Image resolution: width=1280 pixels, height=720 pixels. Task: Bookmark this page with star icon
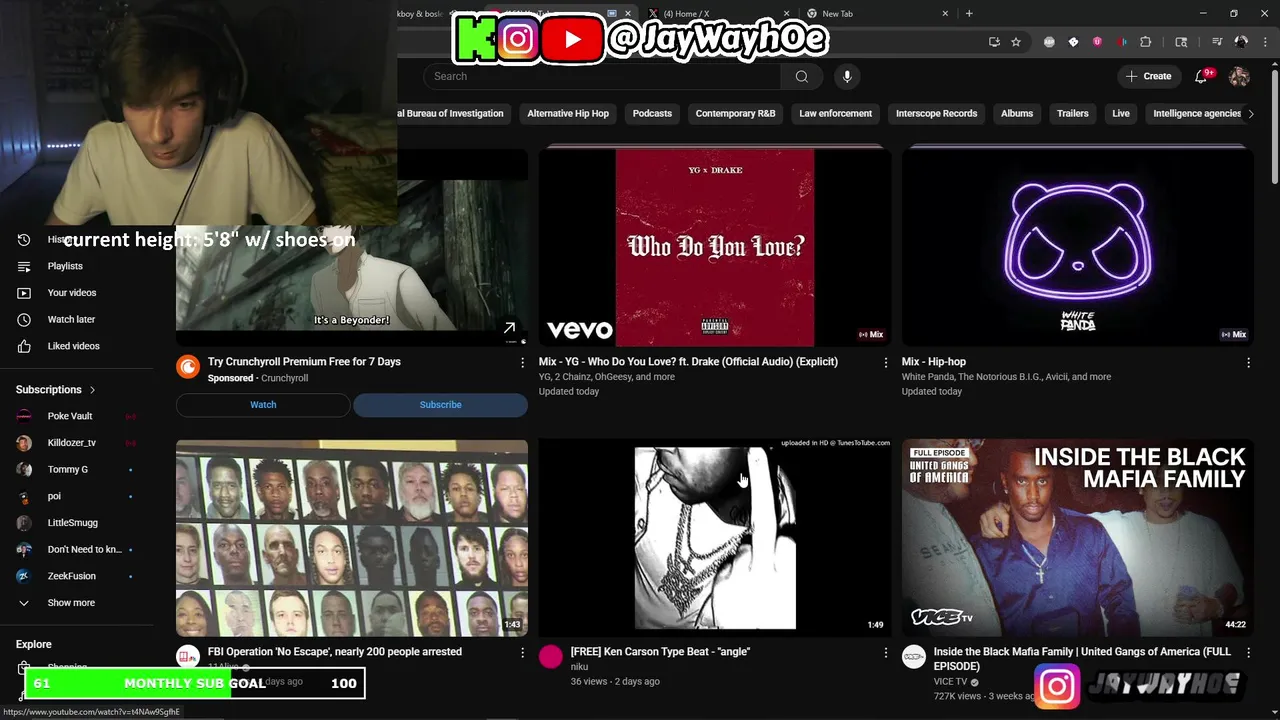pyautogui.click(x=1016, y=42)
